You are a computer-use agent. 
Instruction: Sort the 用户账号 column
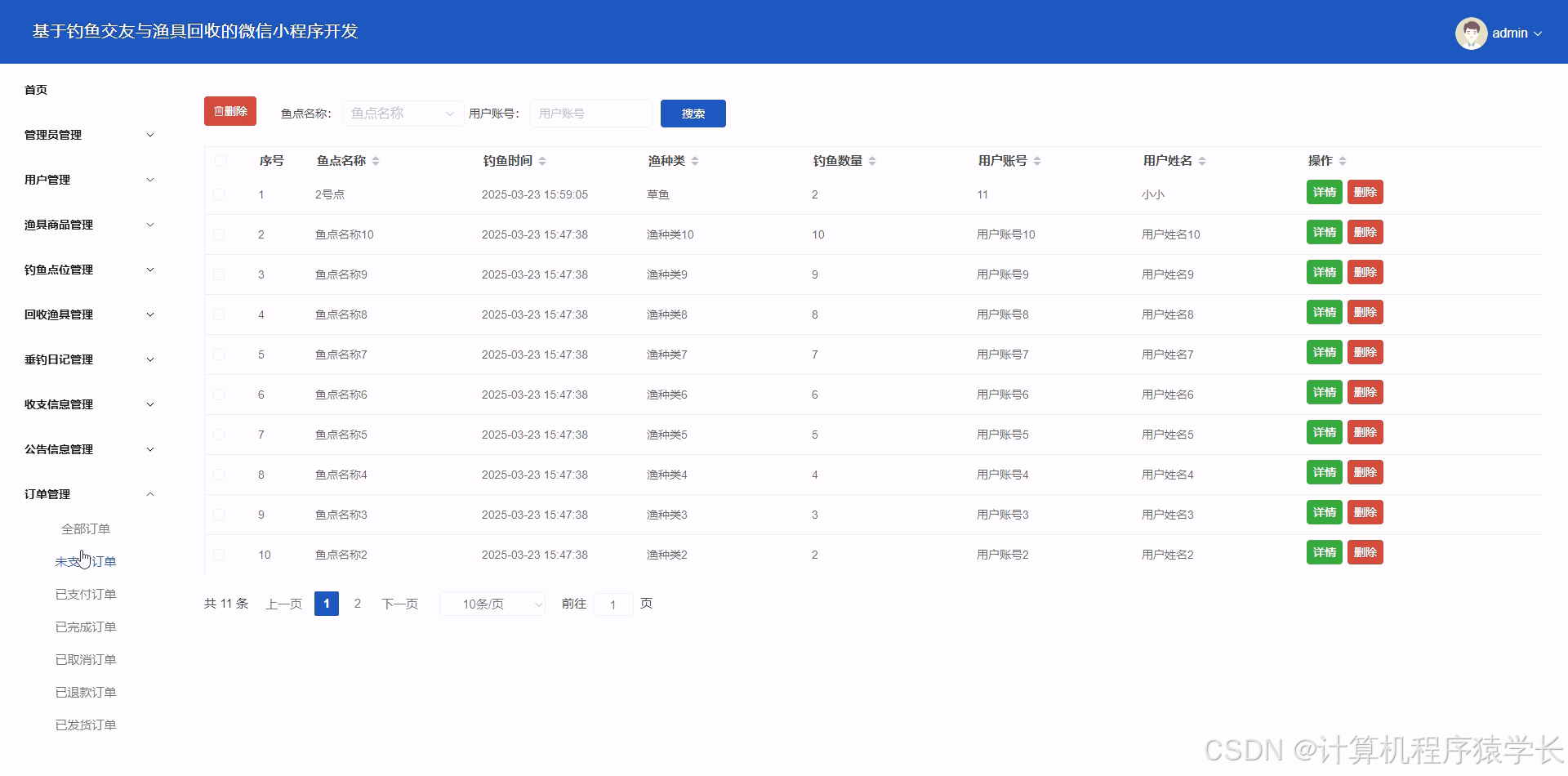1038,161
